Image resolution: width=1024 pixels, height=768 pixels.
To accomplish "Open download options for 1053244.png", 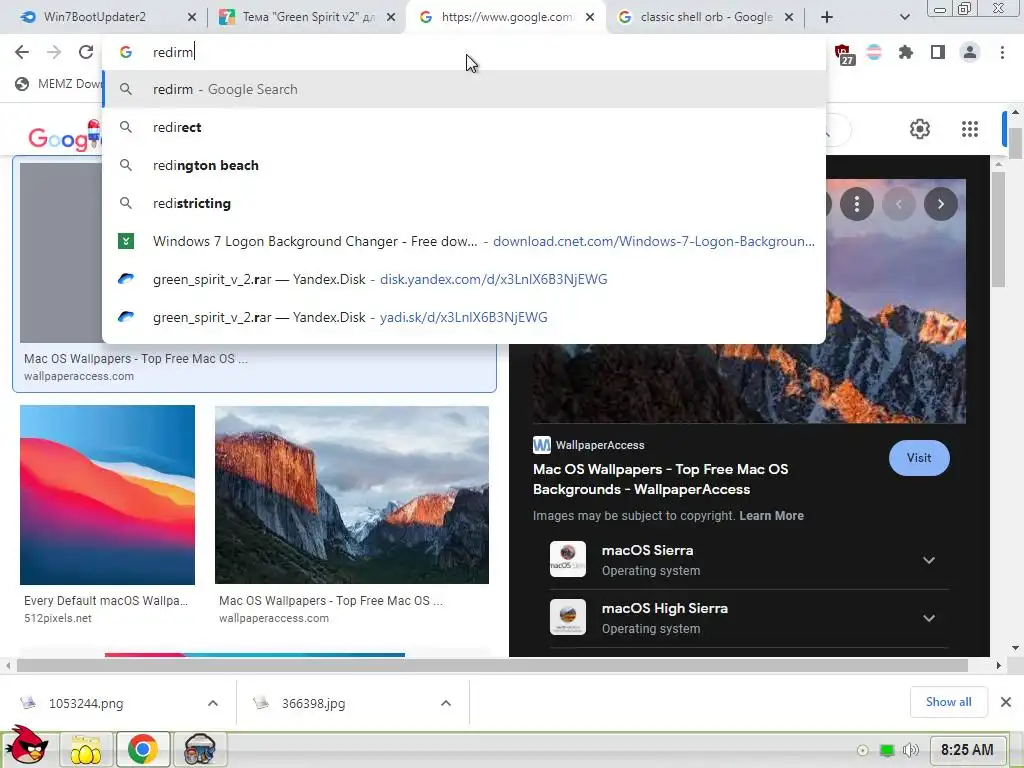I will click(x=212, y=703).
